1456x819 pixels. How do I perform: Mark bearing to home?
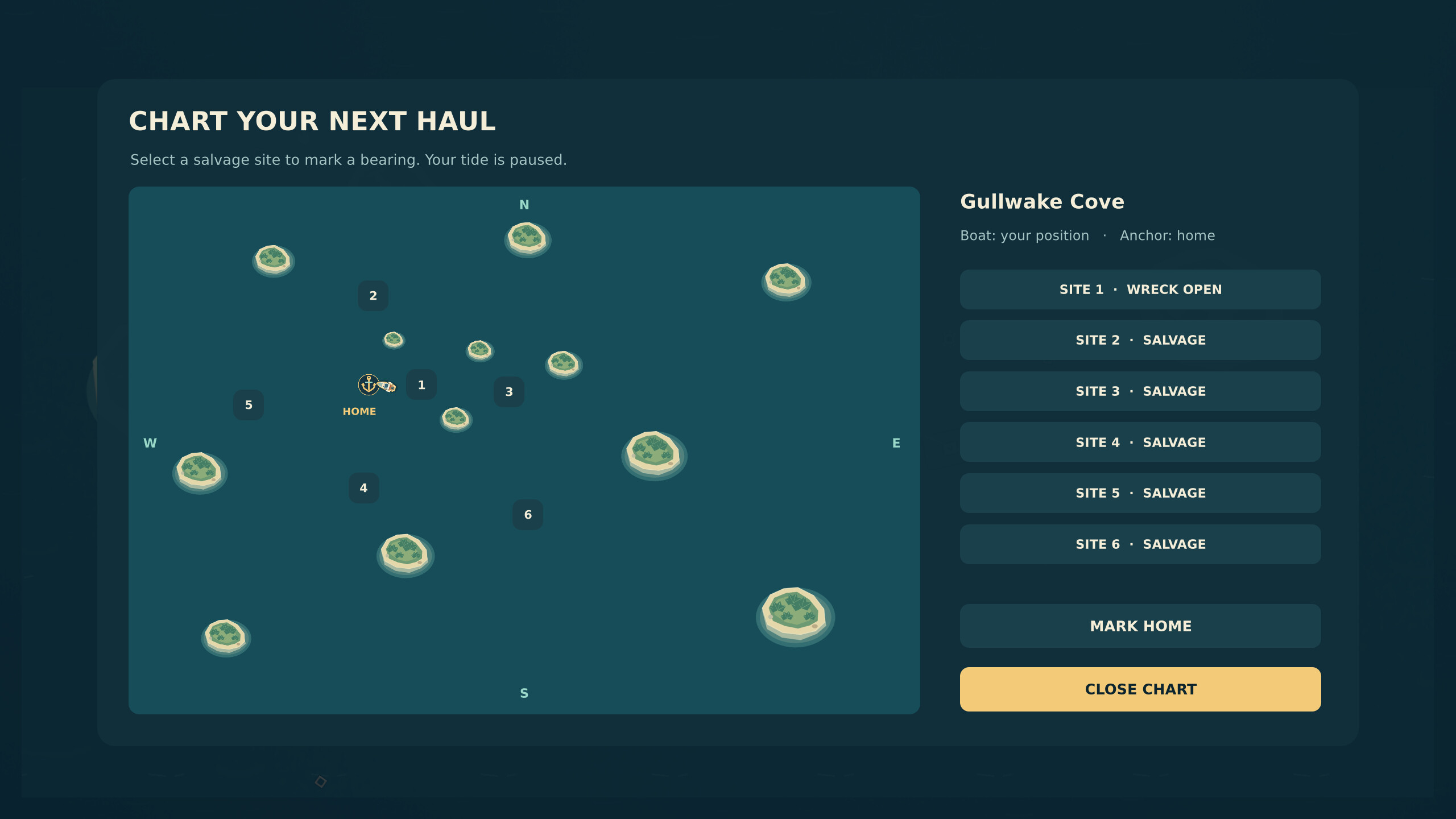point(1140,626)
